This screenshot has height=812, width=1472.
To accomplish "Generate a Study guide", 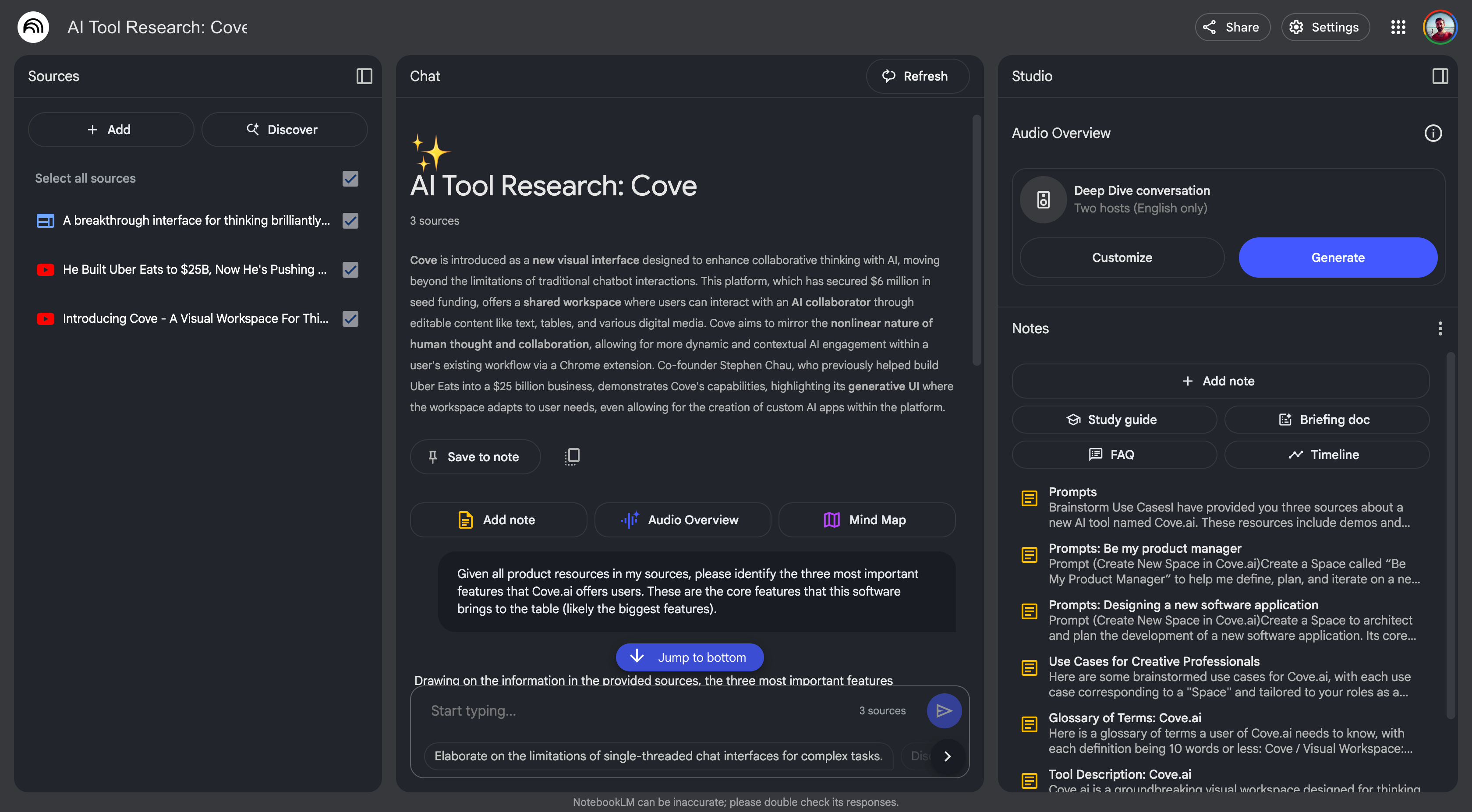I will [x=1114, y=420].
